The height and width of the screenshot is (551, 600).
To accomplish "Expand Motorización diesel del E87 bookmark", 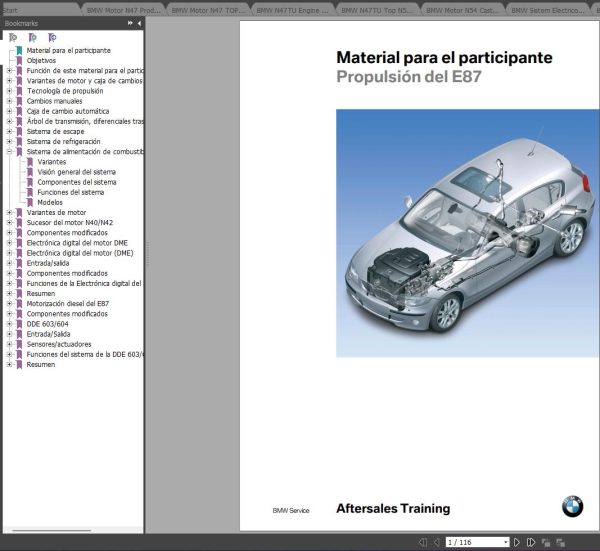I will (10, 304).
